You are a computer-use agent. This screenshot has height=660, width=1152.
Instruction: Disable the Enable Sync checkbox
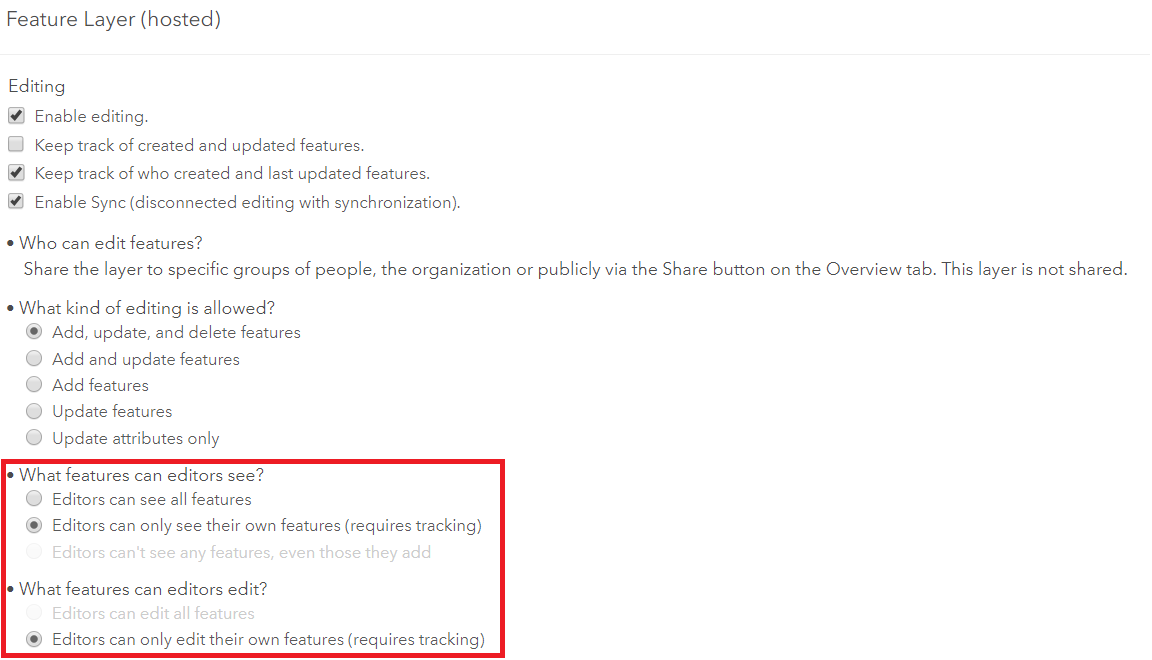[16, 202]
